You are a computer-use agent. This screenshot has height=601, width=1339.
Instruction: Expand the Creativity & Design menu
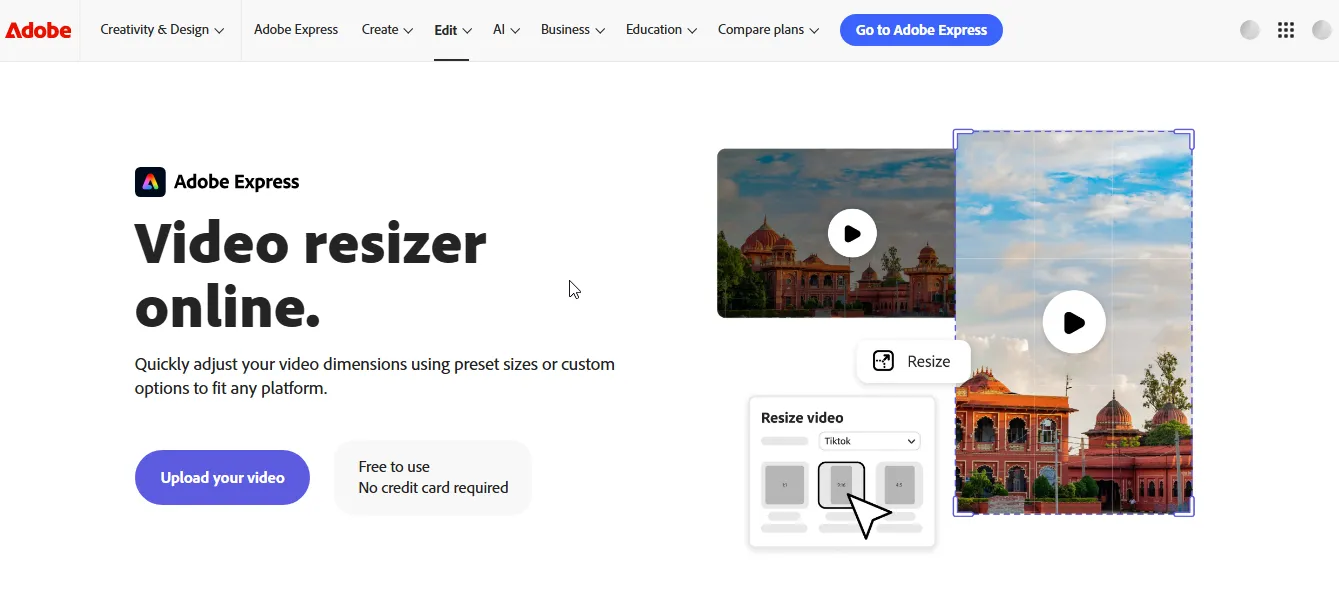[162, 30]
